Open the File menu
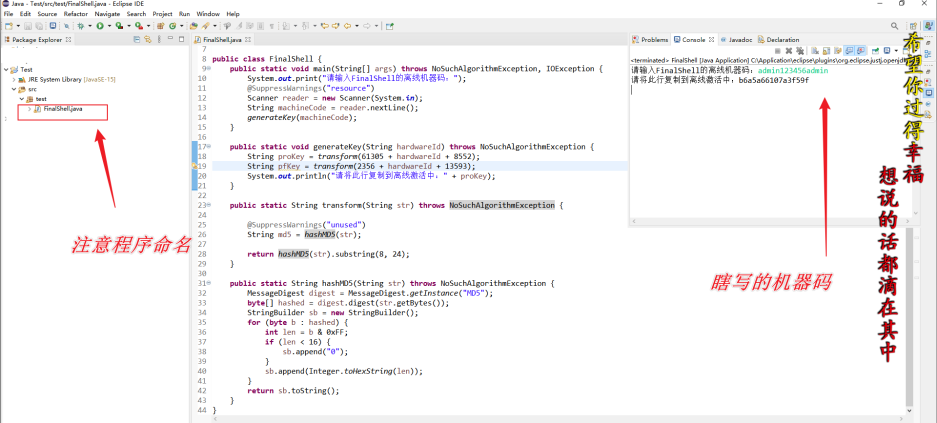The height and width of the screenshot is (423, 937). tap(8, 13)
